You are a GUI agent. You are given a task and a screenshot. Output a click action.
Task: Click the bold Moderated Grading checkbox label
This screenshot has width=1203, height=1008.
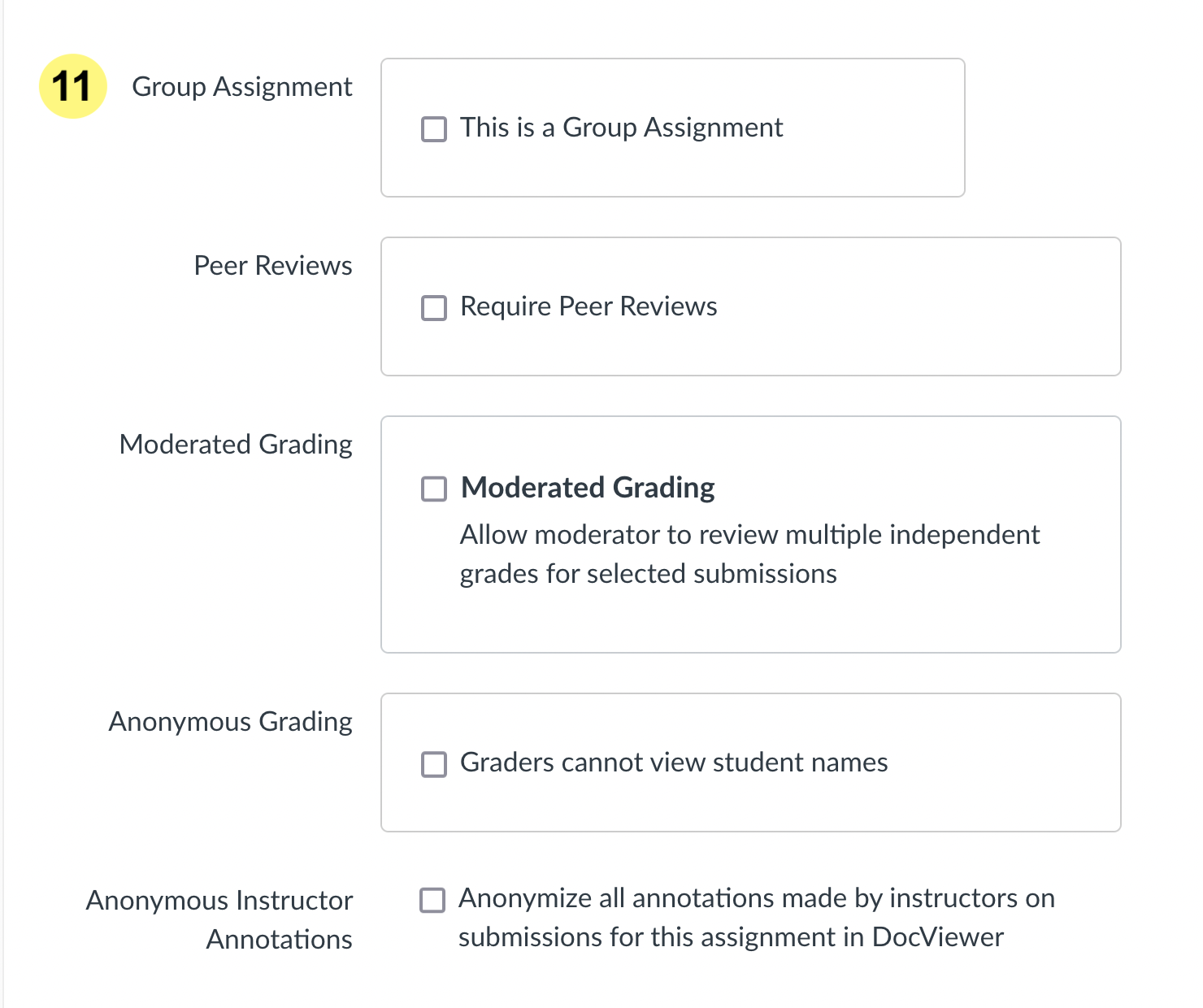coord(587,487)
